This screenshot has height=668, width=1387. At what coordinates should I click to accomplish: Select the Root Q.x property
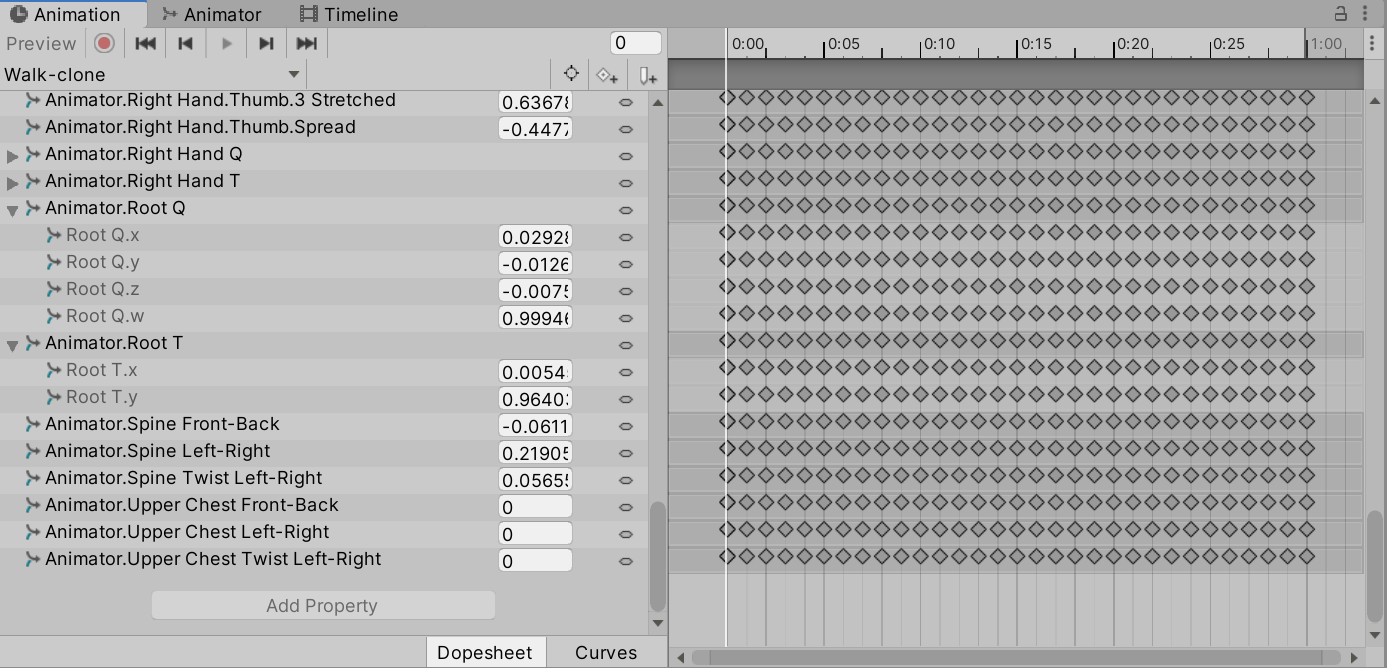tap(103, 235)
